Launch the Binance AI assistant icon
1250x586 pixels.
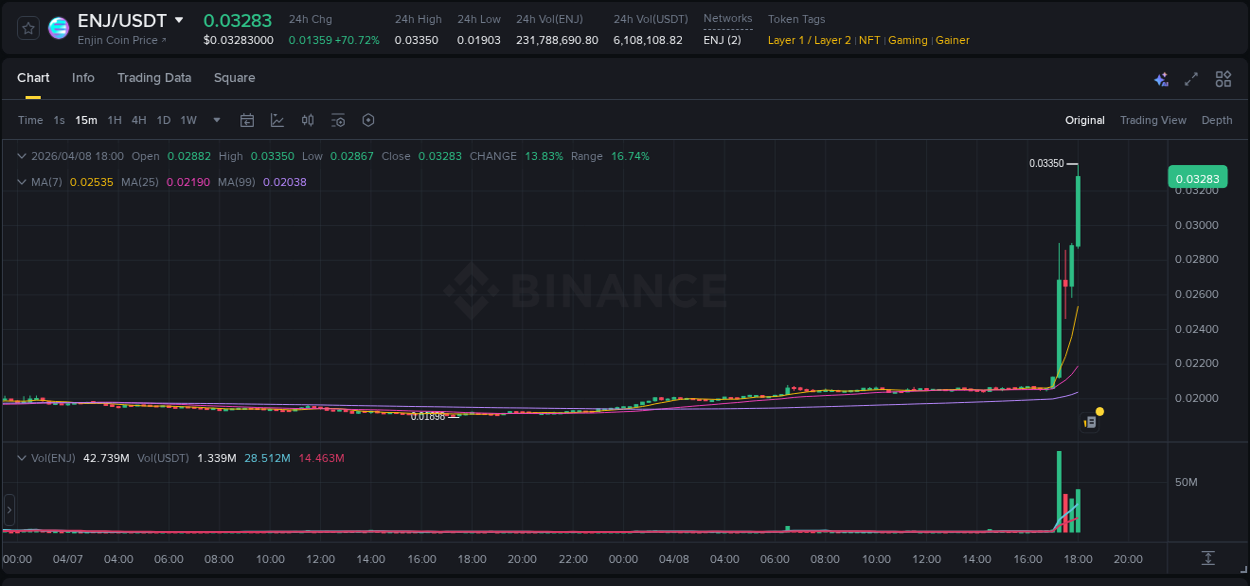(1161, 78)
